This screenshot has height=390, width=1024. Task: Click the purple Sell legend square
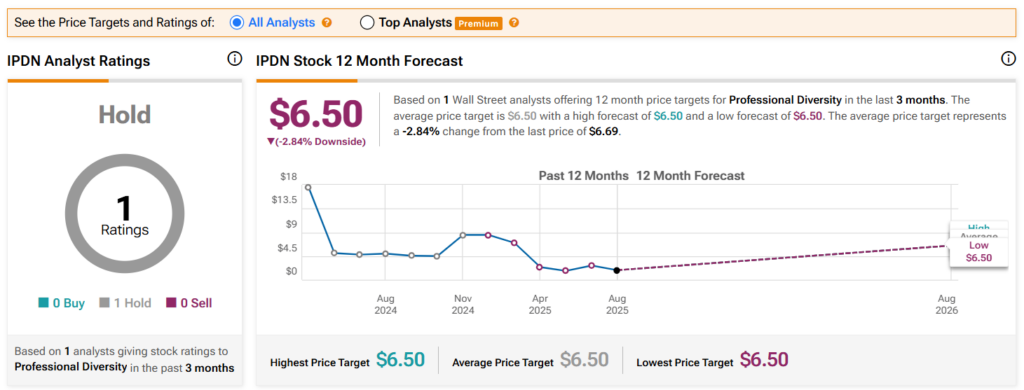click(171, 303)
